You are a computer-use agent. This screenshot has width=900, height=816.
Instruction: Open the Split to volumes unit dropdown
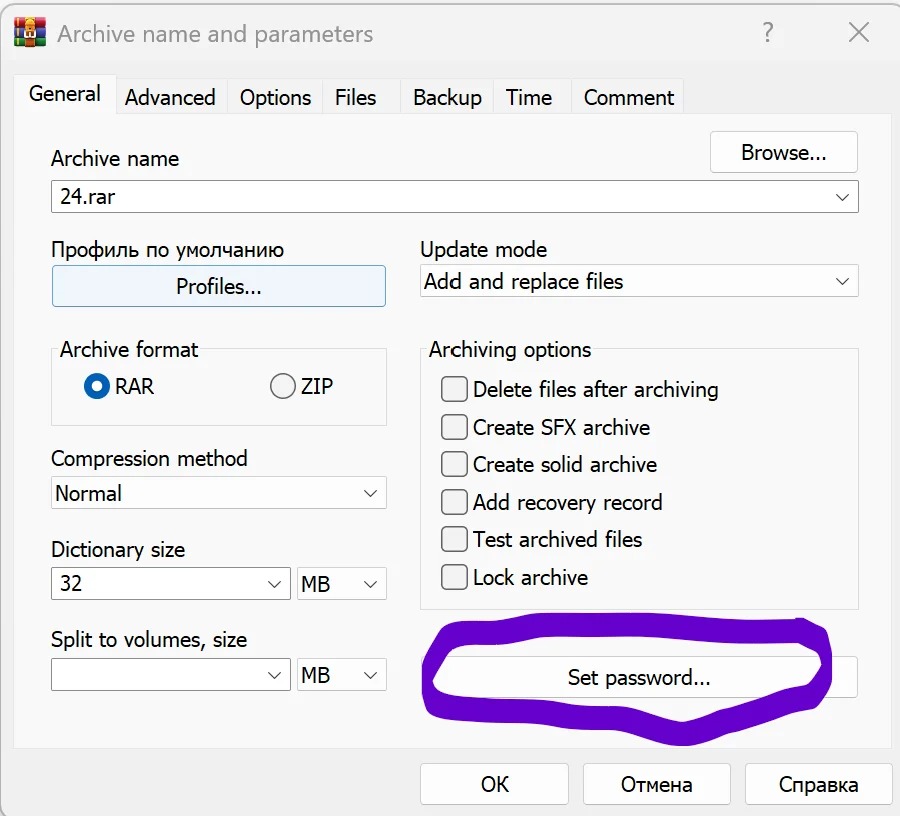(x=342, y=675)
